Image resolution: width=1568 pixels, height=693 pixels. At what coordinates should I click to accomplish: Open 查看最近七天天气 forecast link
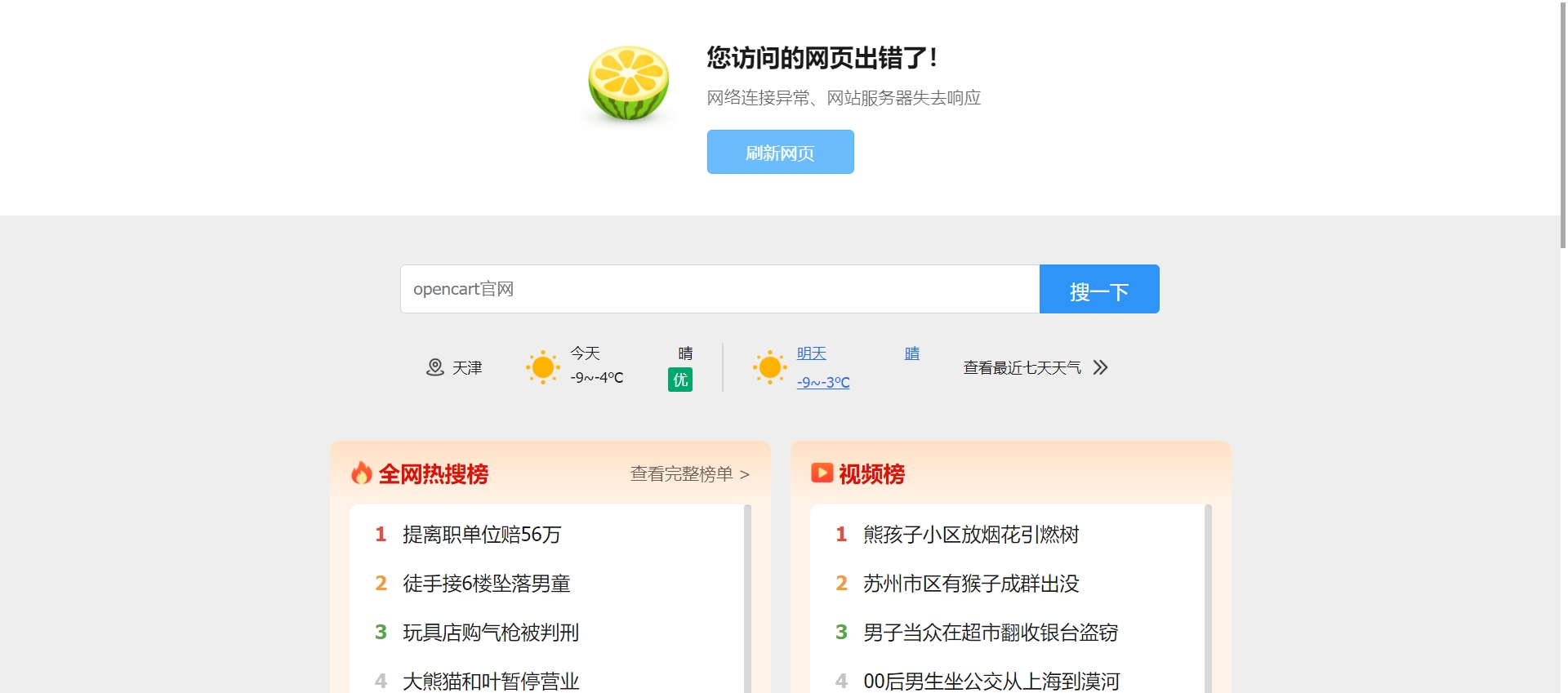[x=1022, y=368]
